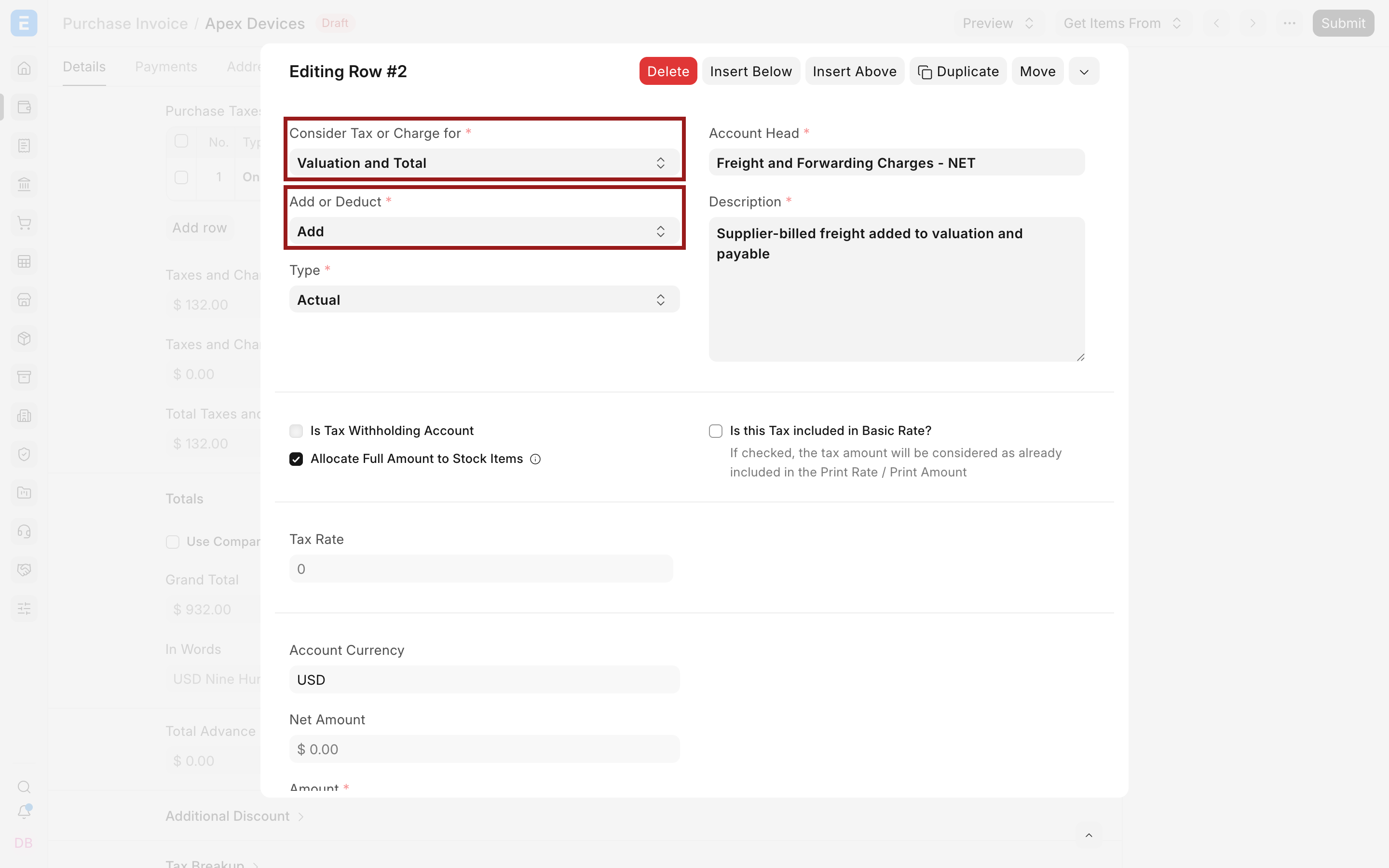The height and width of the screenshot is (868, 1389).
Task: Open the Type dropdown showing Actual
Action: pyautogui.click(x=484, y=299)
